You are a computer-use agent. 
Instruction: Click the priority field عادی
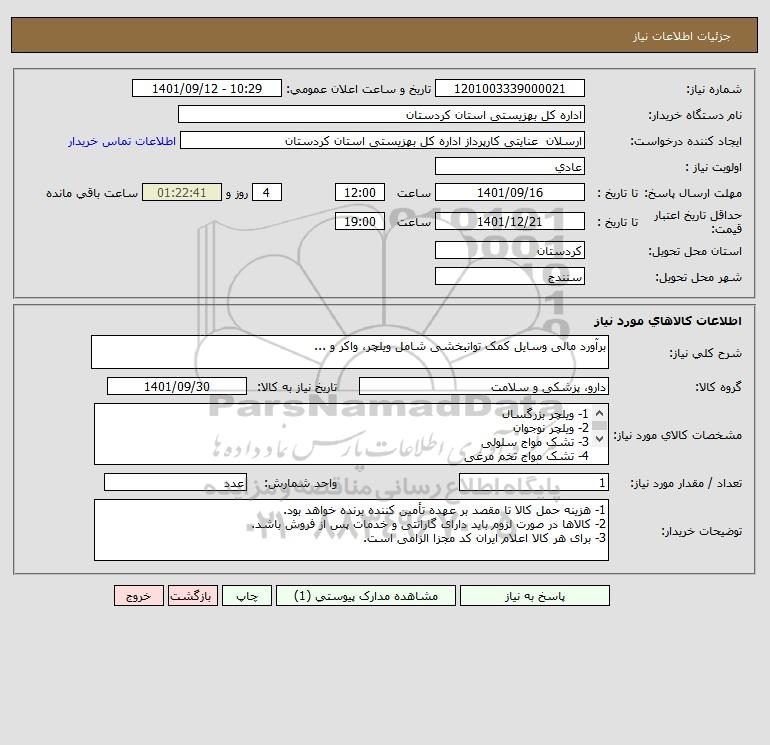pos(510,166)
